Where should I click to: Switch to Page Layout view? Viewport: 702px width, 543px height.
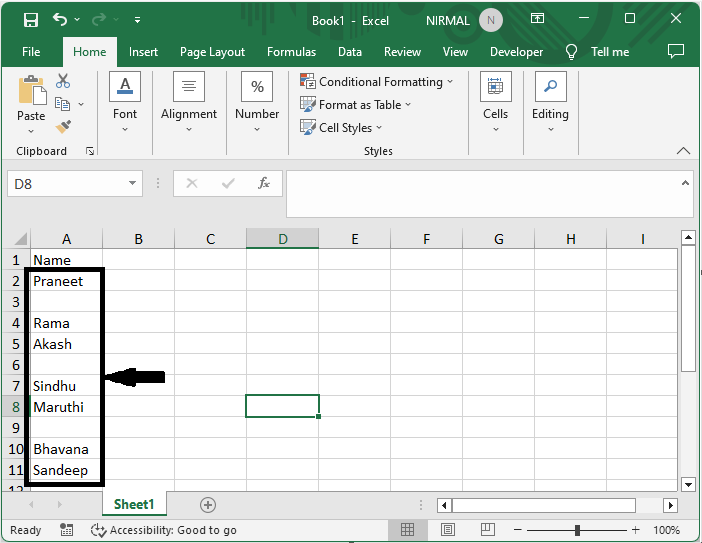coord(448,530)
